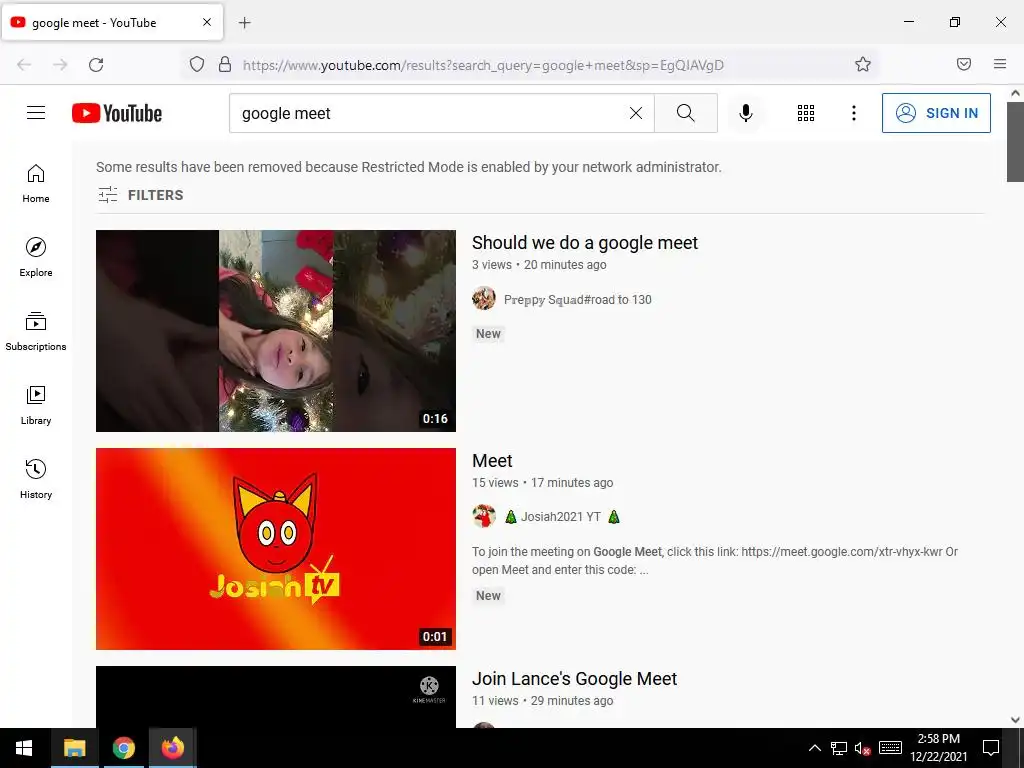Screen dimensions: 1024x768
Task: Open the network tray icon
Action: (x=839, y=748)
